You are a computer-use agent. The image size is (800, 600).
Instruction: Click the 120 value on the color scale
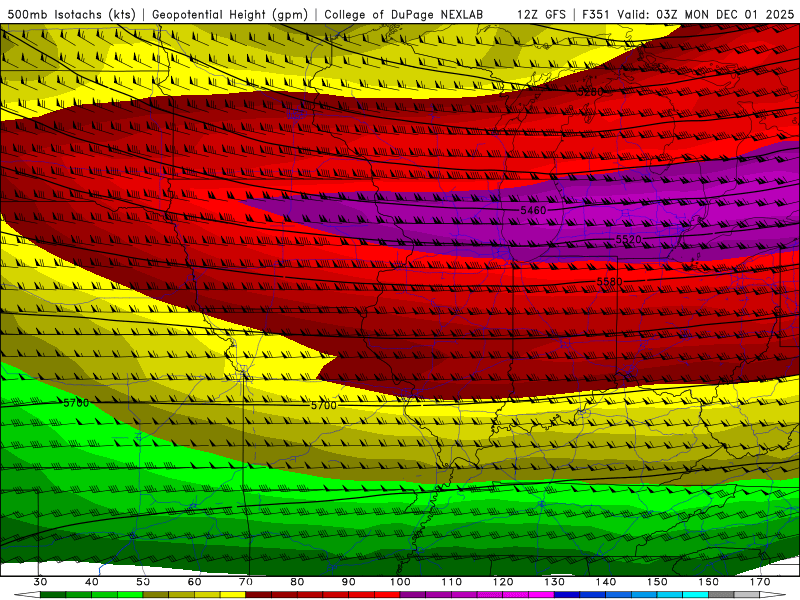click(503, 582)
